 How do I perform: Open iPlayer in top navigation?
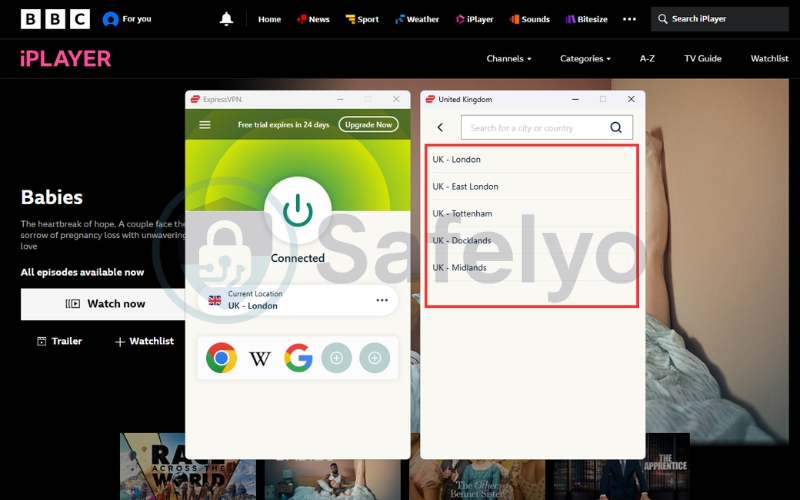474,19
